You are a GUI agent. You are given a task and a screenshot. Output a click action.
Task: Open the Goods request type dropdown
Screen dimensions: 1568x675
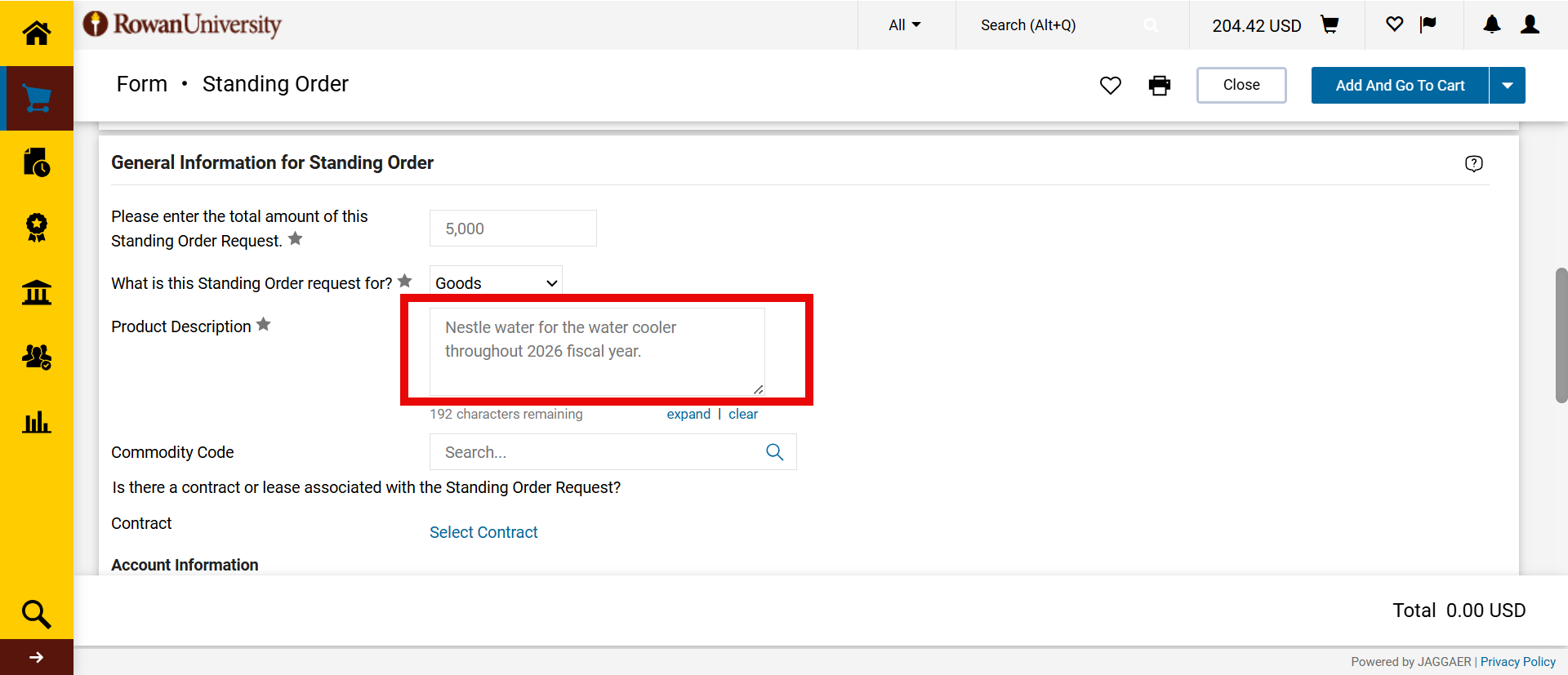point(496,283)
